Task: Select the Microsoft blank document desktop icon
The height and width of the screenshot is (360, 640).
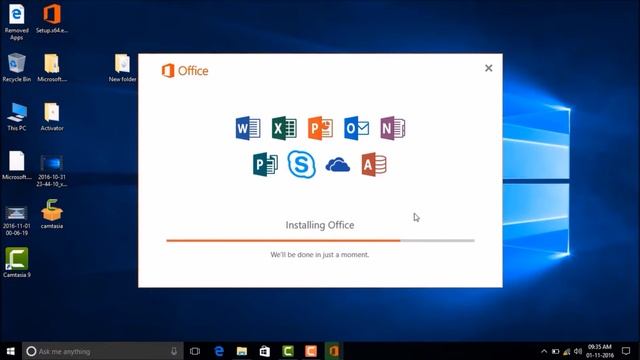Action: [17, 165]
